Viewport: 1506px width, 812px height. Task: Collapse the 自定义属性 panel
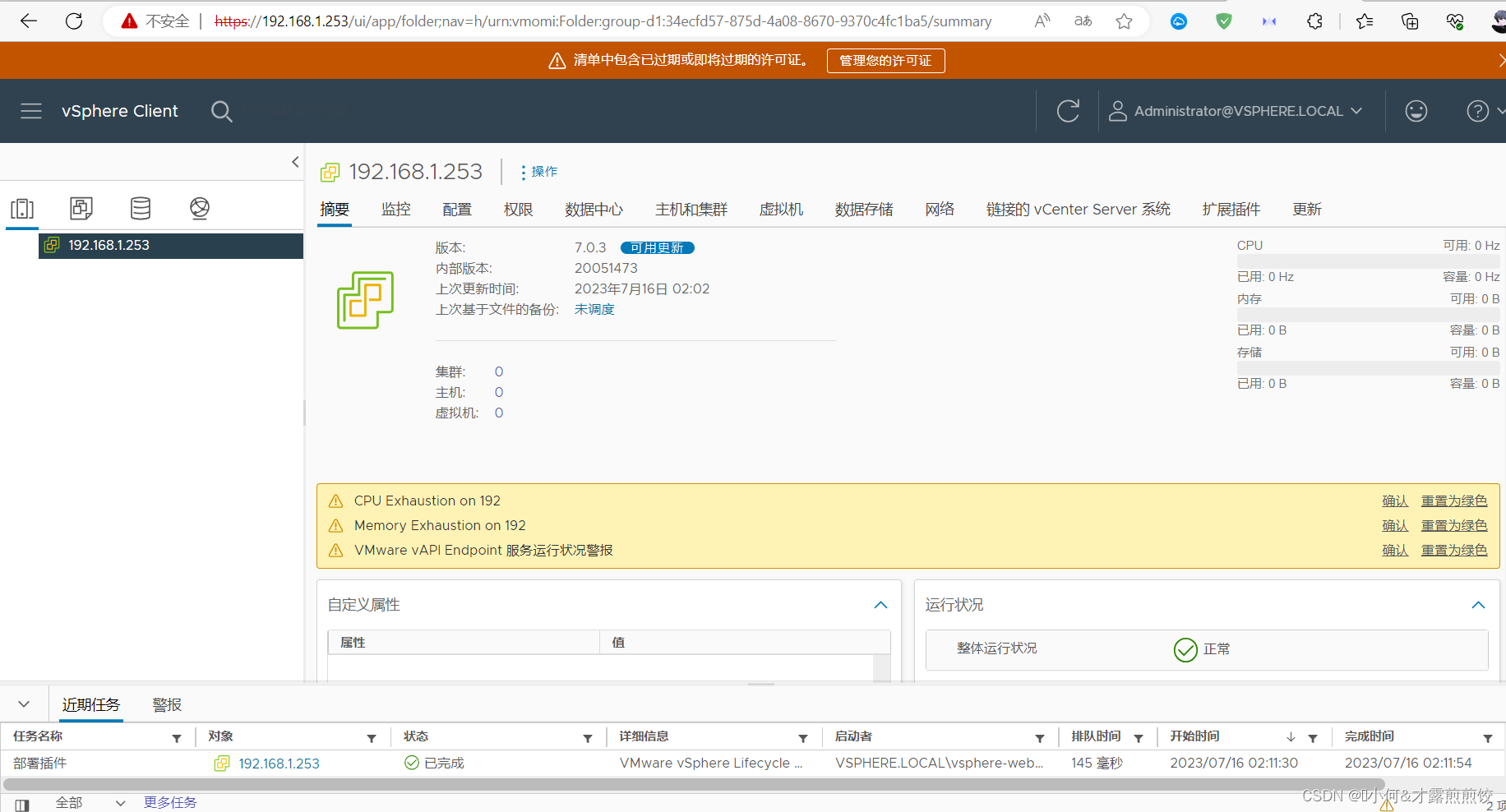click(880, 605)
